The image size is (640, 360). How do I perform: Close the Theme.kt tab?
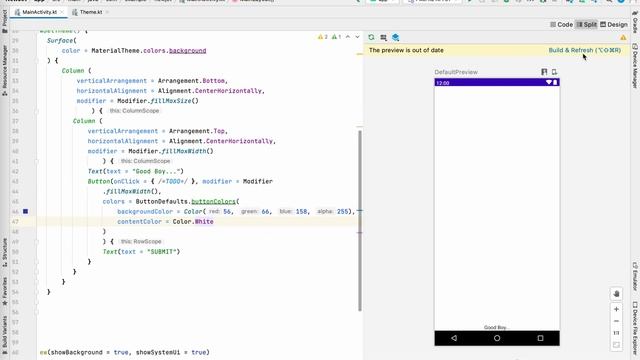click(x=107, y=12)
